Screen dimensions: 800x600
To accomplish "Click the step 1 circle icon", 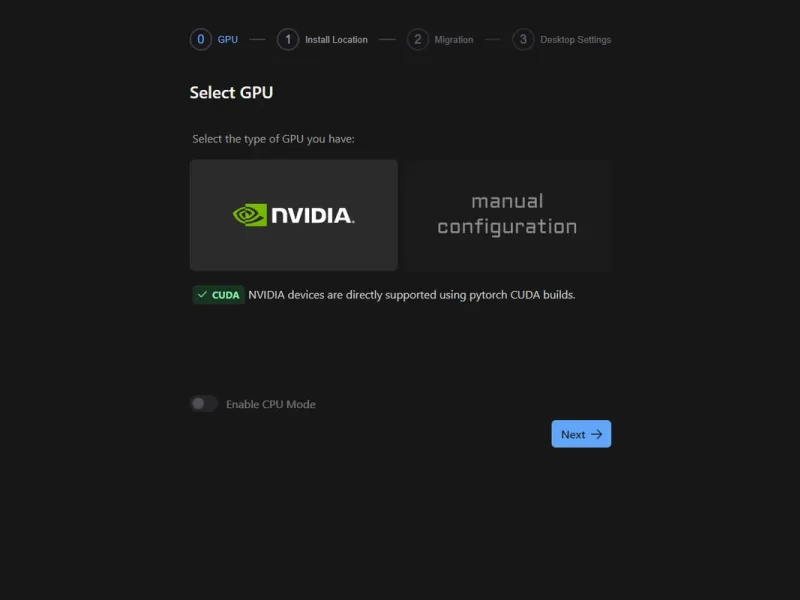I will tap(288, 39).
